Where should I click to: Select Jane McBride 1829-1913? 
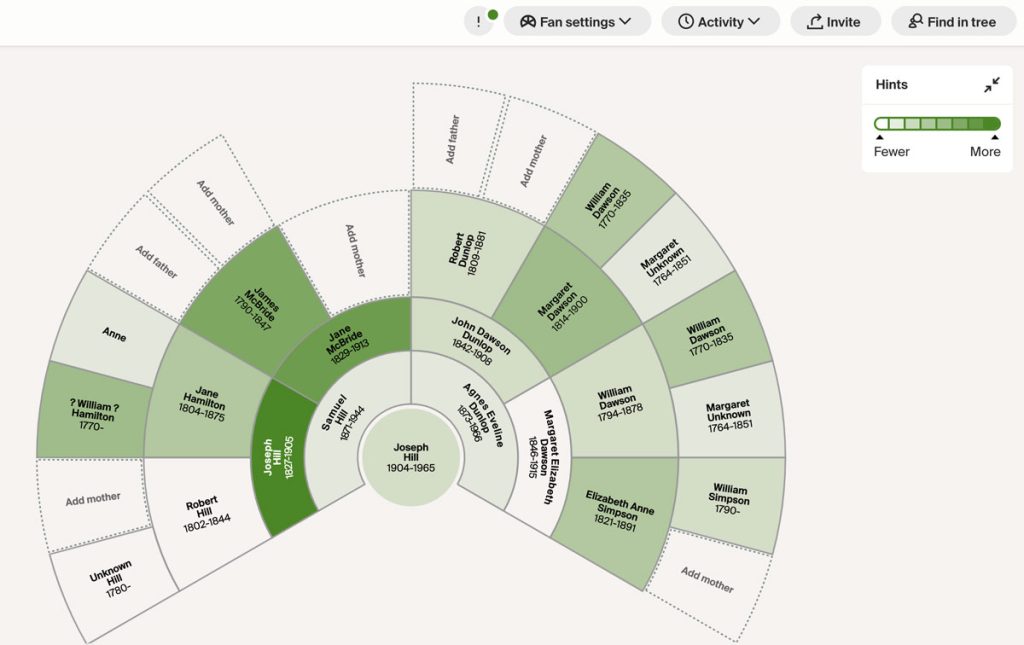346,344
